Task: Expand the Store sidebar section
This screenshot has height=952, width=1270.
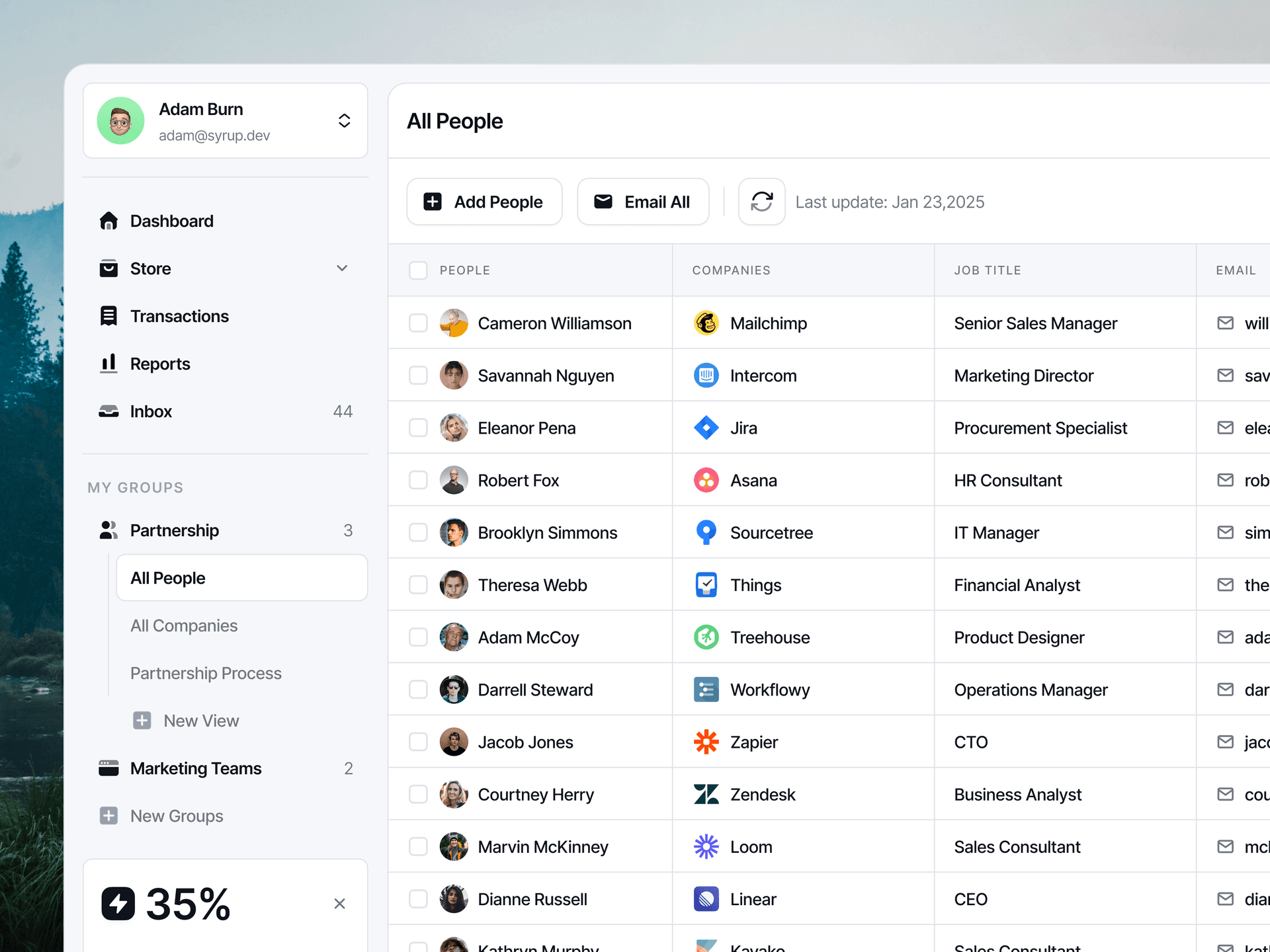Action: (x=342, y=268)
